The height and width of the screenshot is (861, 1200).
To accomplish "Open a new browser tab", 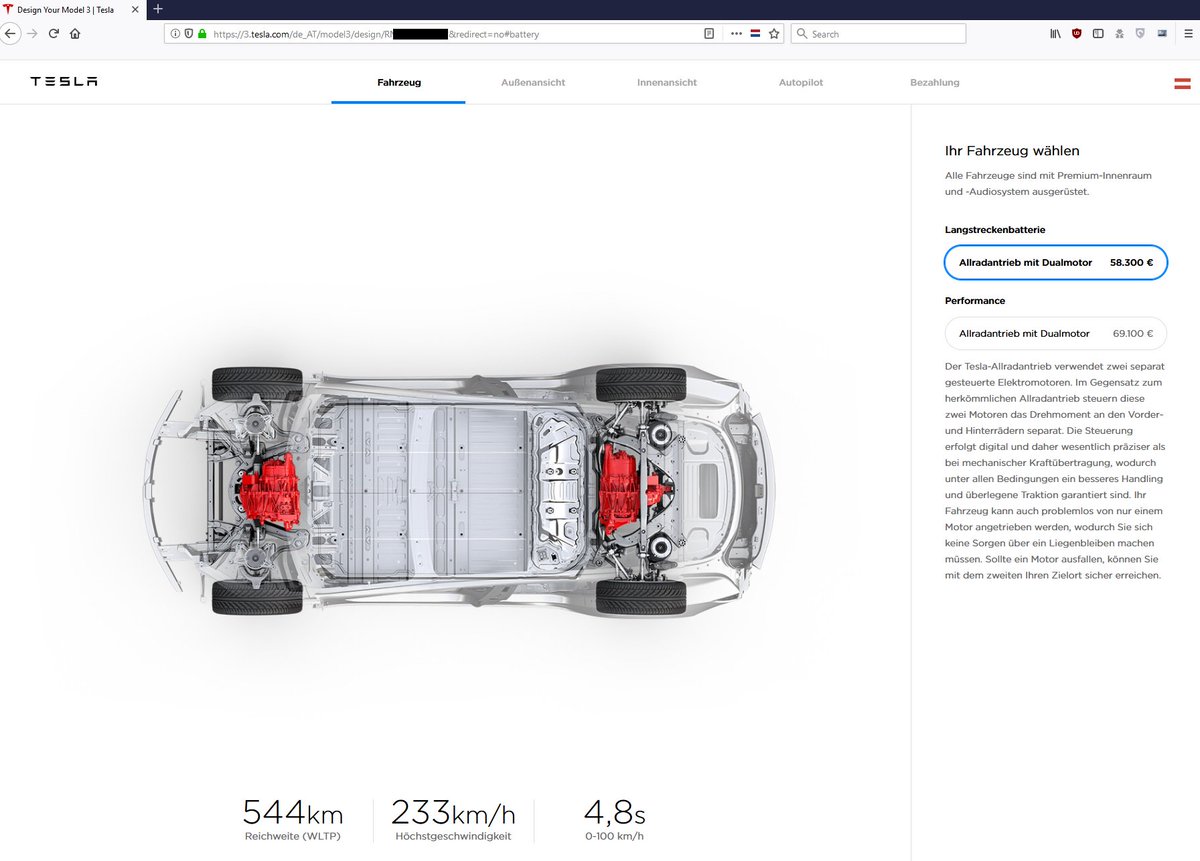I will pyautogui.click(x=158, y=8).
